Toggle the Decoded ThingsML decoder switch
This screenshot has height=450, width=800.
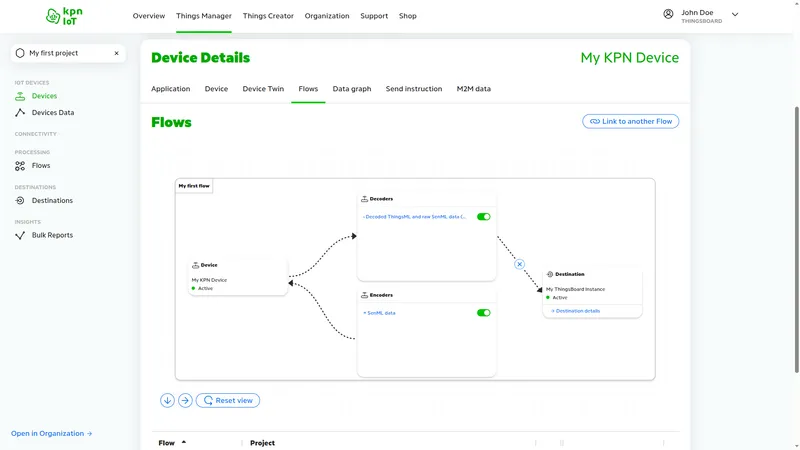click(484, 217)
